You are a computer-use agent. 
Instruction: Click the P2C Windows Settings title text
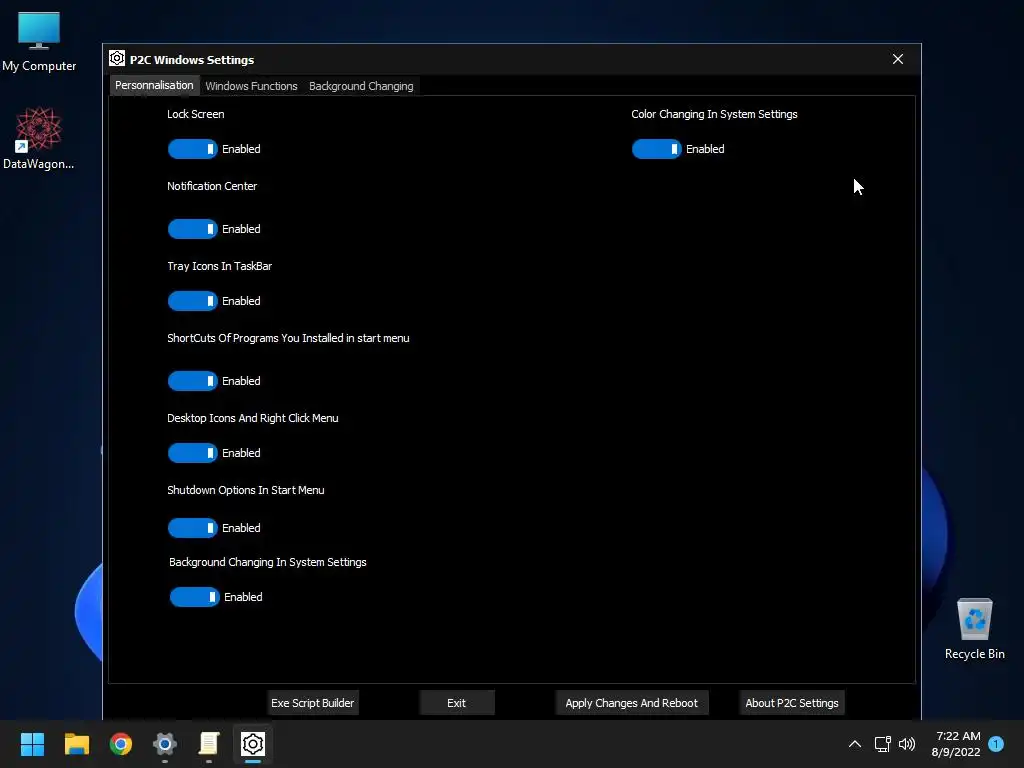(x=192, y=60)
